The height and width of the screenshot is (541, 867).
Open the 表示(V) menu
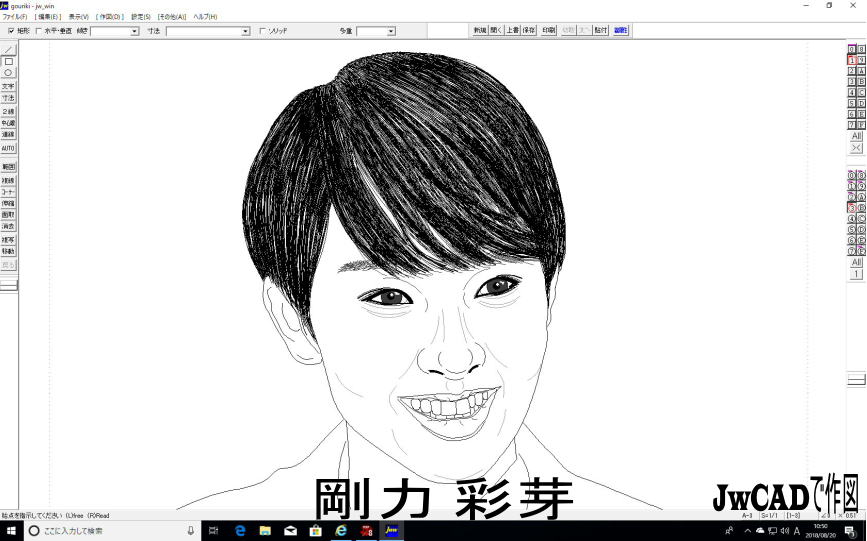[79, 17]
